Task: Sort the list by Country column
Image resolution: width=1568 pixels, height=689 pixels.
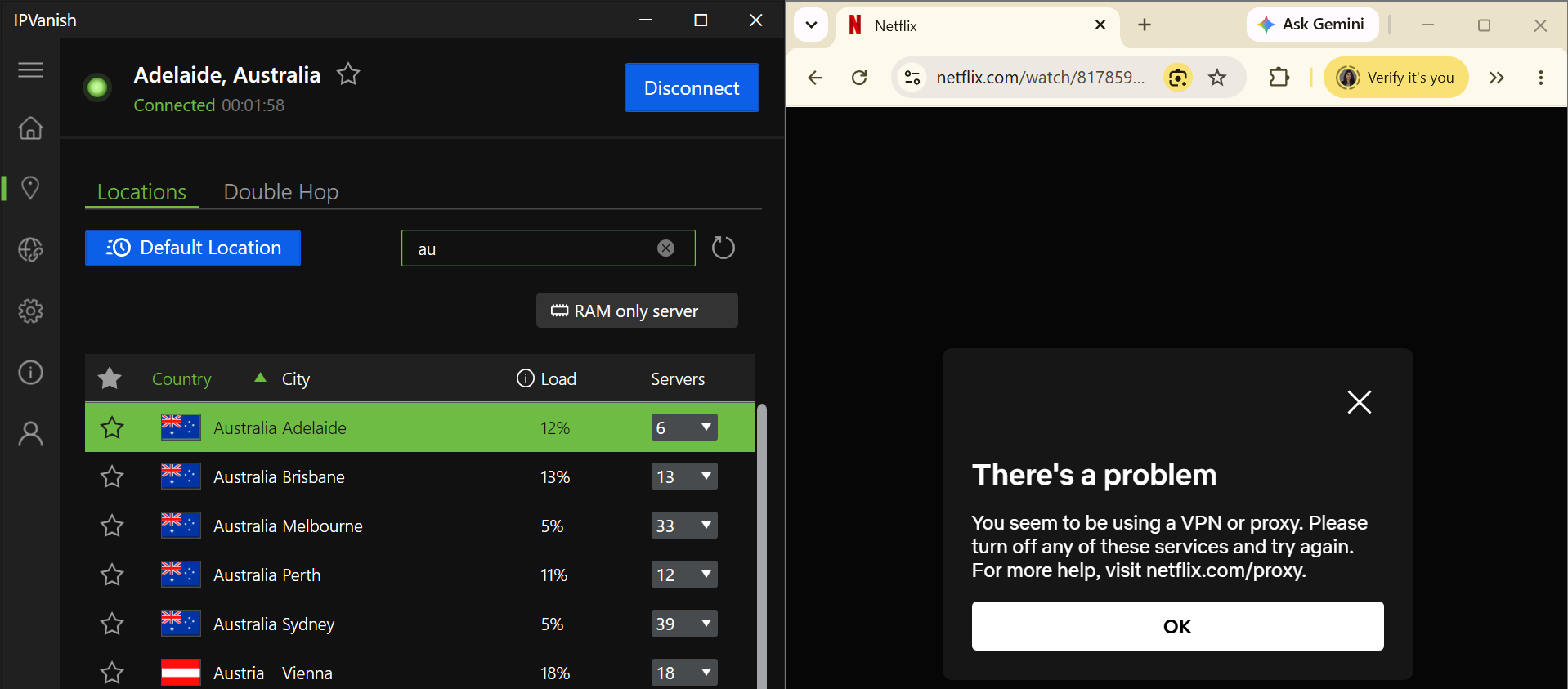Action: 181,379
